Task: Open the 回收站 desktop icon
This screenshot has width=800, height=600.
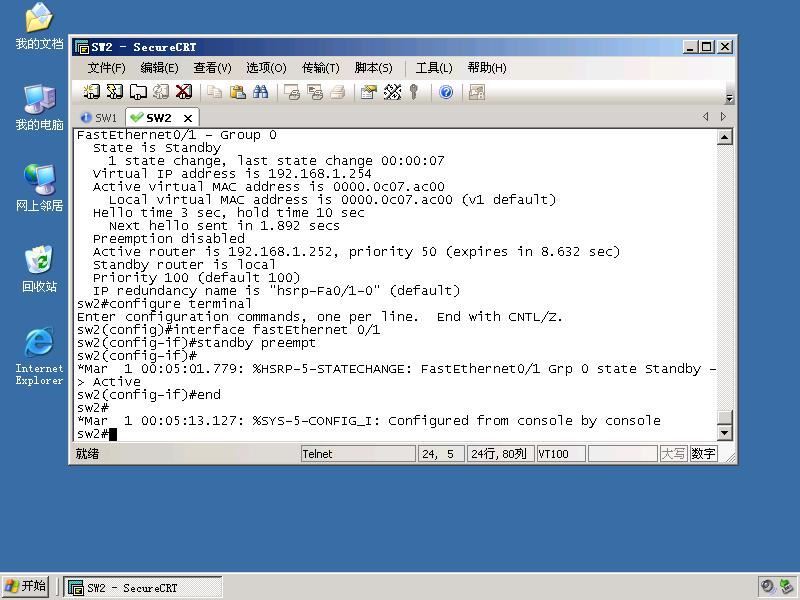Action: (39, 269)
